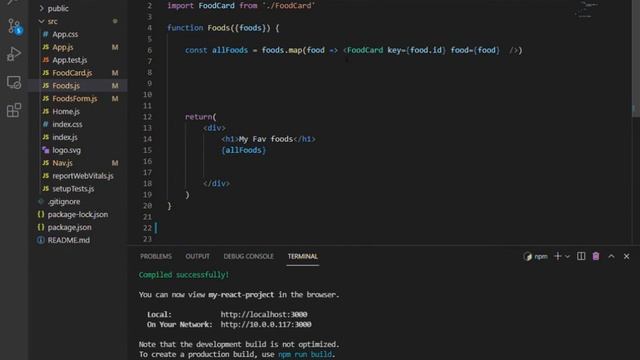Create a new terminal with plus icon
The image size is (640, 360).
coord(558,256)
